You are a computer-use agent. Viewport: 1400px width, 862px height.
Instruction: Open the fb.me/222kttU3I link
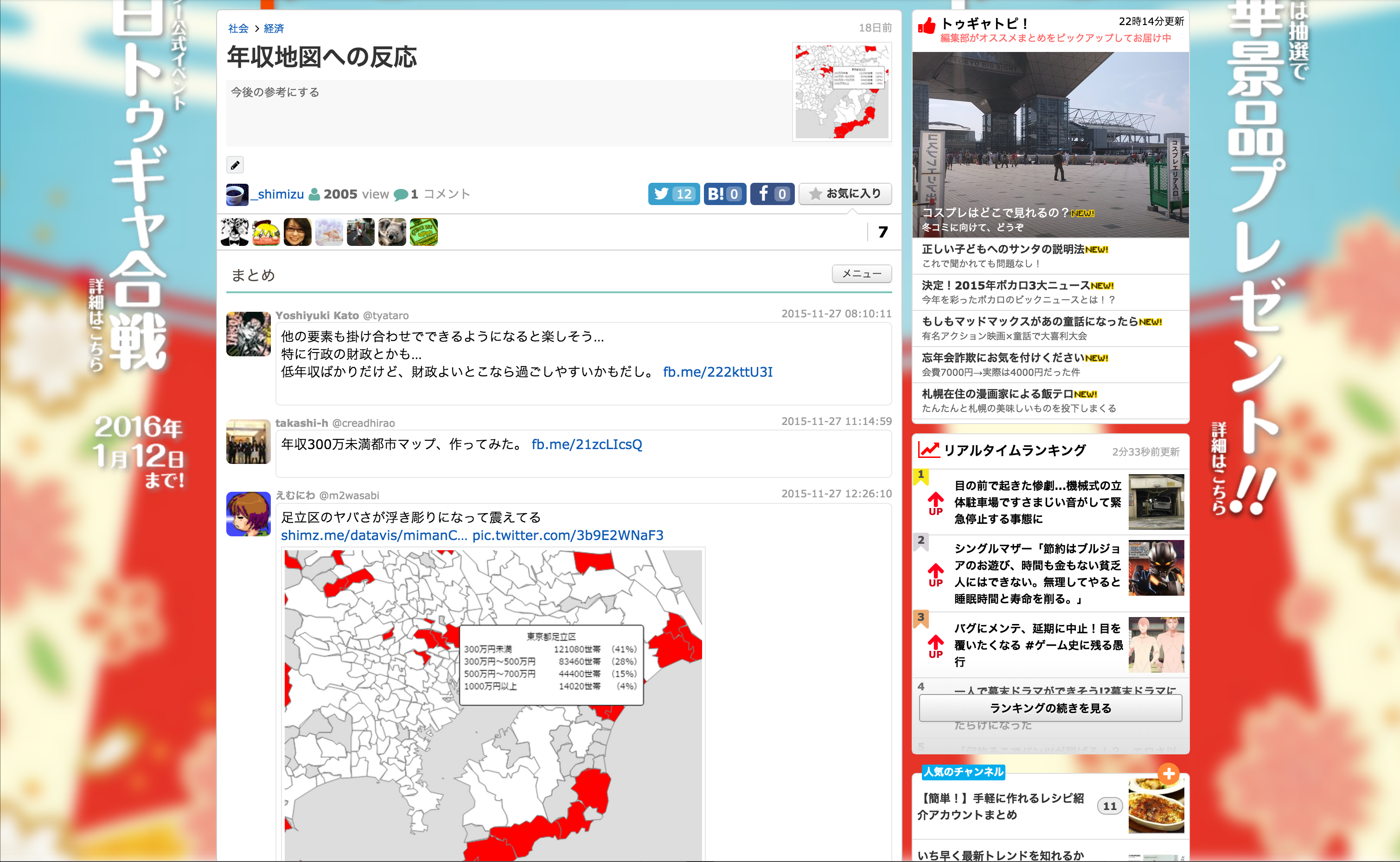point(717,372)
